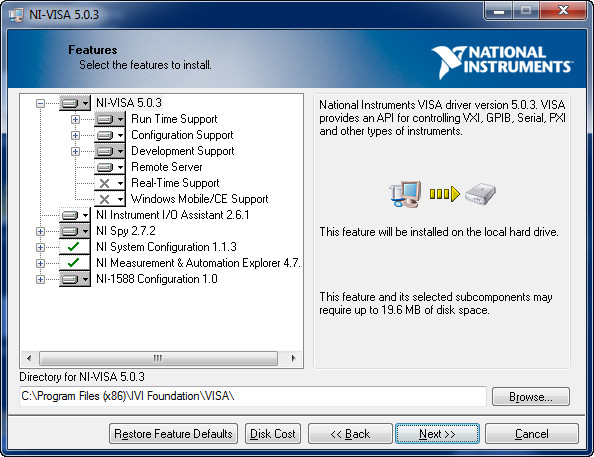
Task: Select NI-1588 Configuration 1.0 label
Action: point(157,279)
